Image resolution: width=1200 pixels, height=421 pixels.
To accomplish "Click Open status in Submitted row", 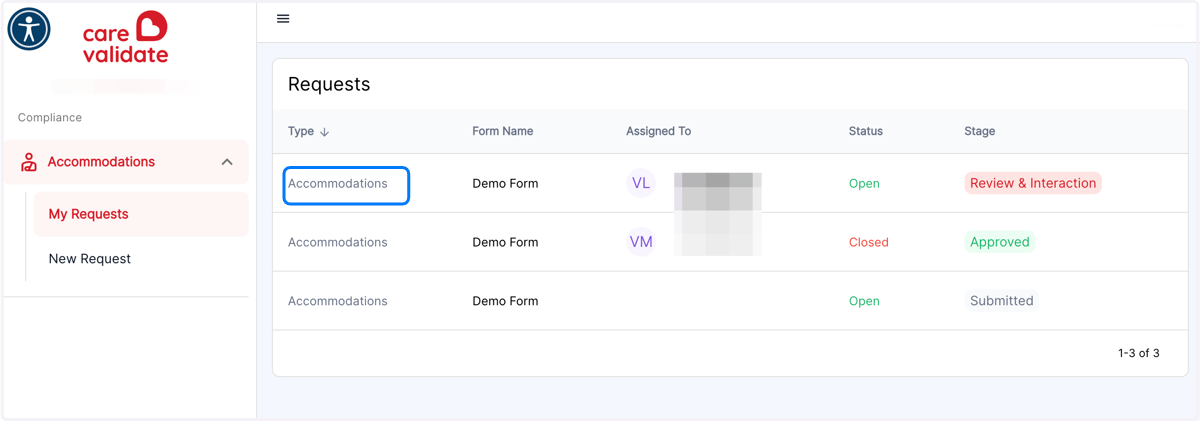I will 864,301.
